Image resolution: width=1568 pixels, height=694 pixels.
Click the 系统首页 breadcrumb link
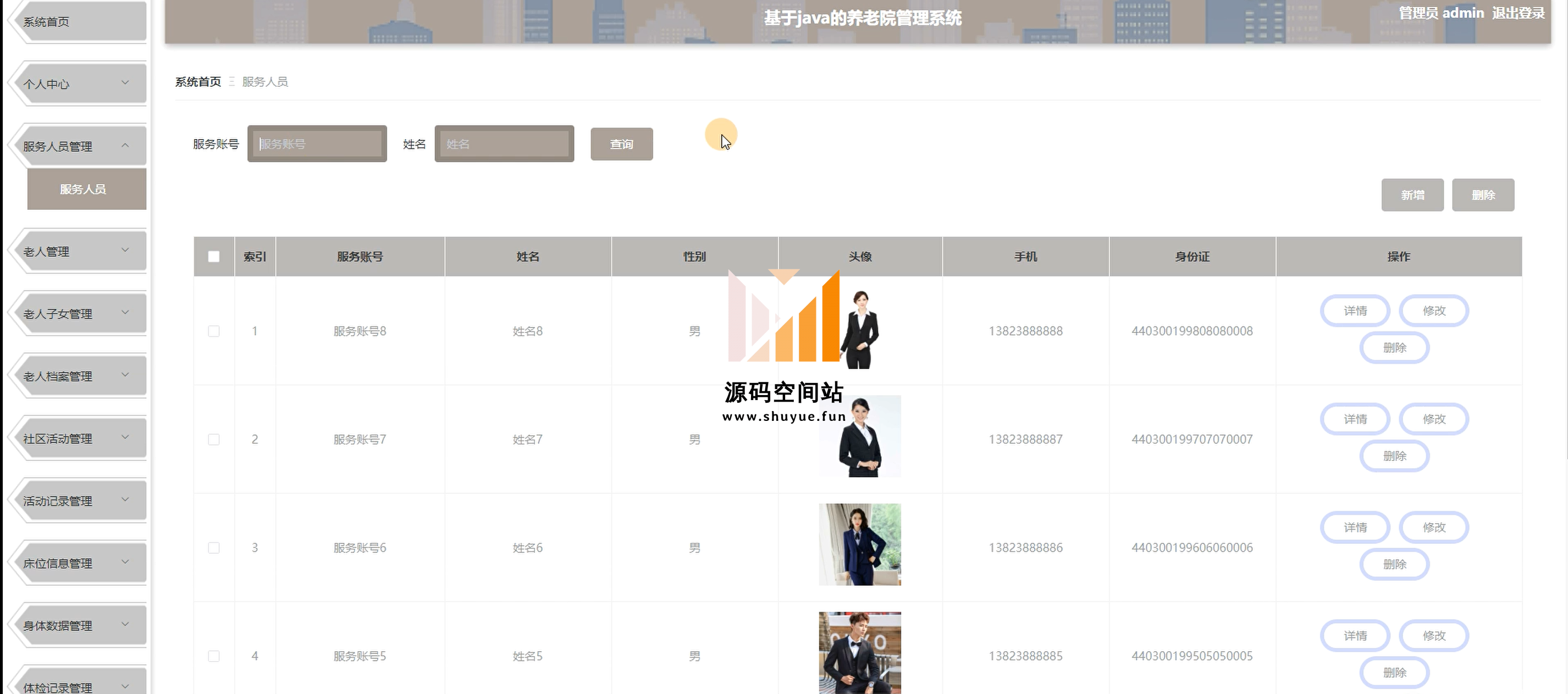pyautogui.click(x=198, y=81)
